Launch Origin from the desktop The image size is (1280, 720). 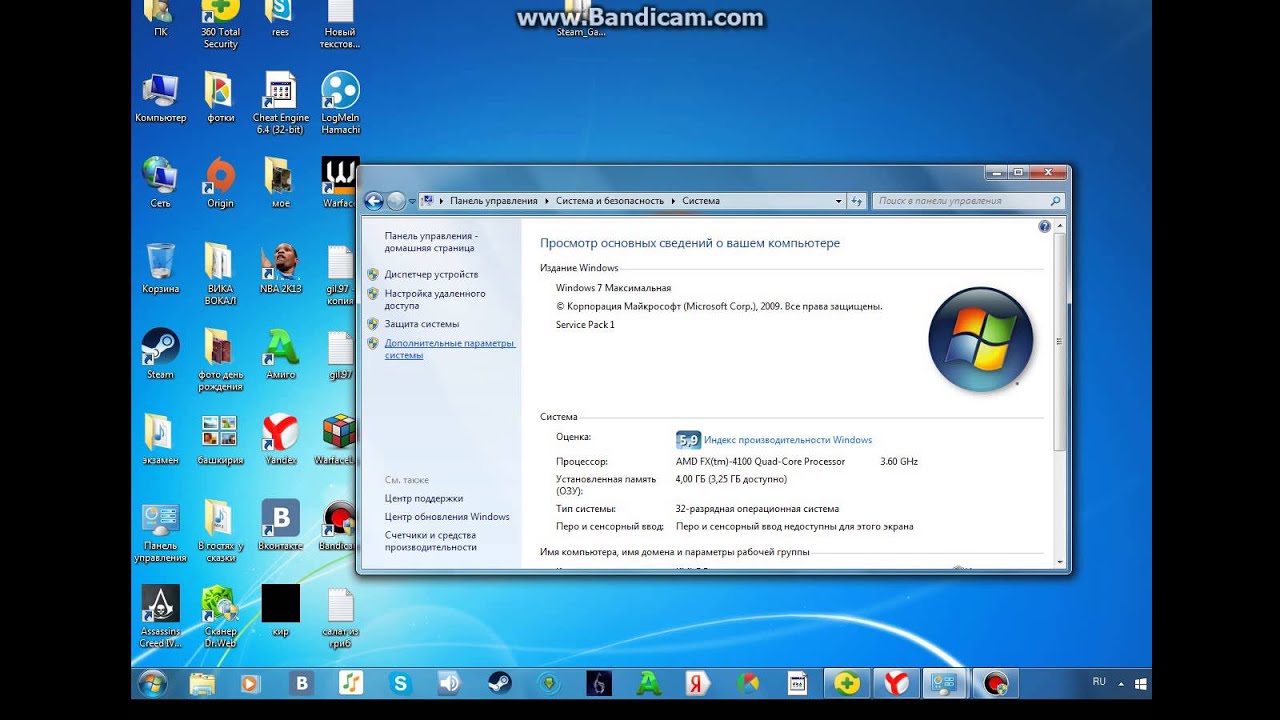coord(220,183)
